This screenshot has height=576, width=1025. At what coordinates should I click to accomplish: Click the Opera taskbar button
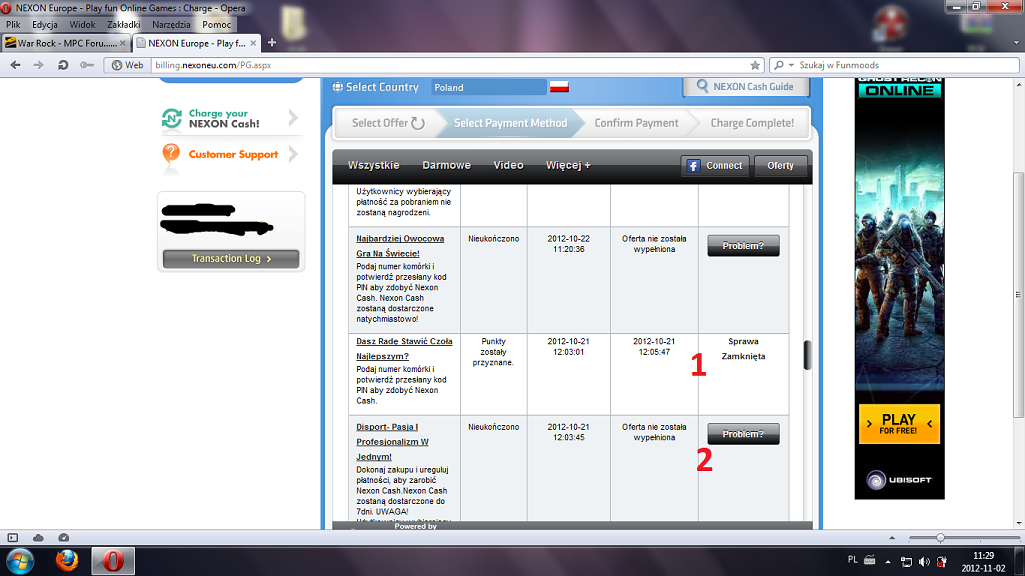pos(112,560)
